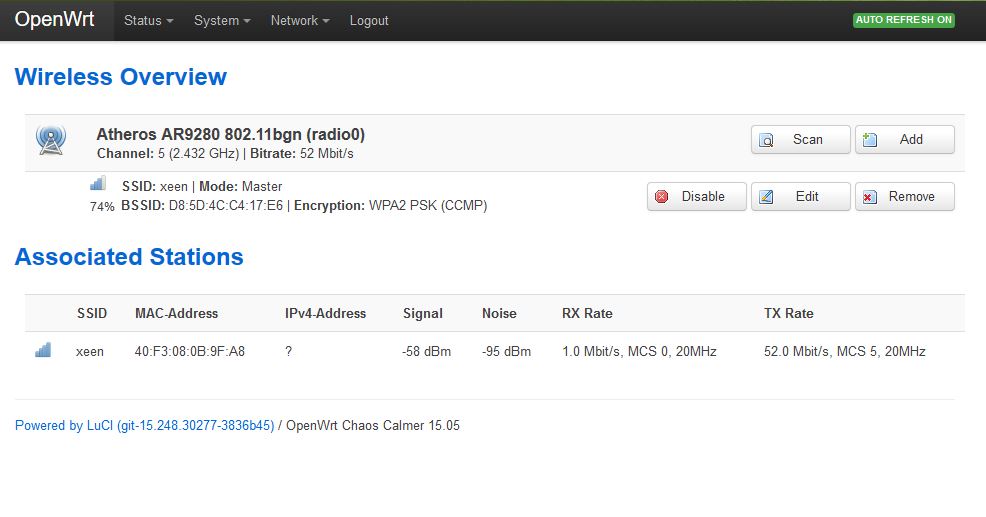986x517 pixels.
Task: Click the radio0 antenna icon
Action: [51, 140]
